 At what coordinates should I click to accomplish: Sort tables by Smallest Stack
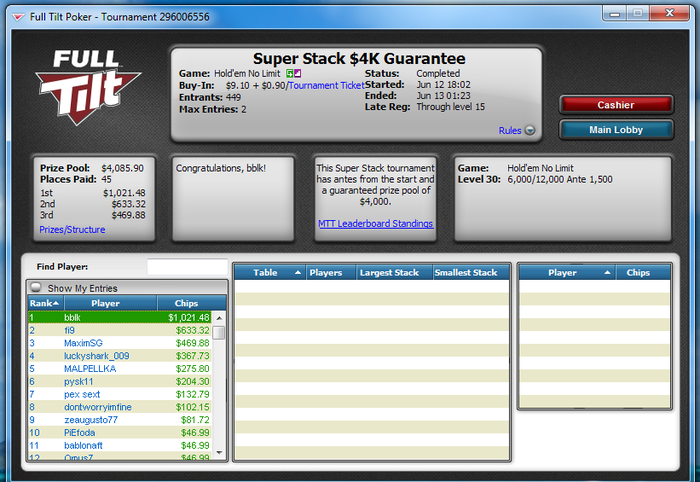click(471, 273)
